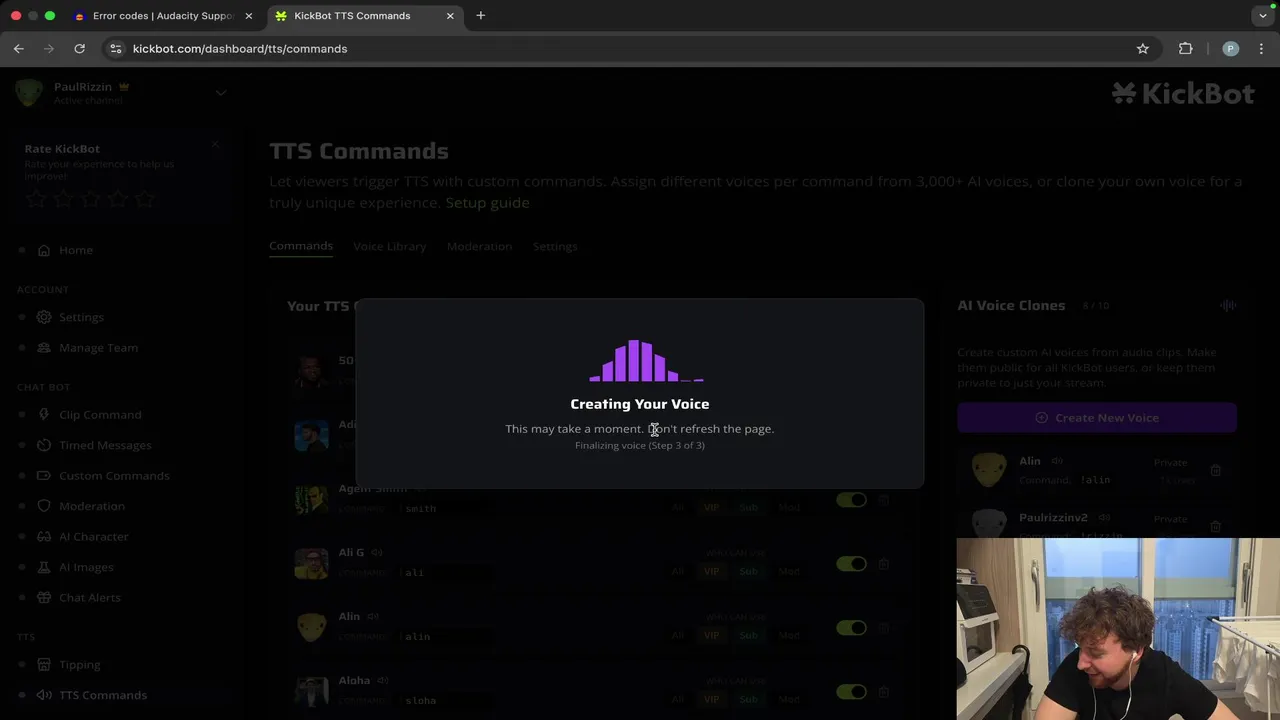
Task: Reload the page in the browser
Action: click(79, 48)
